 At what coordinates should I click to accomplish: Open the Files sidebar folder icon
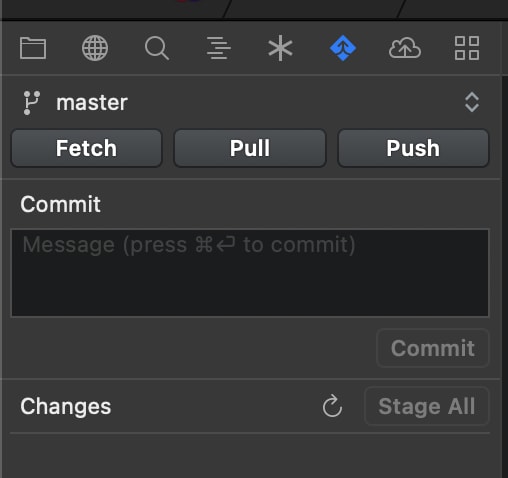pyautogui.click(x=33, y=48)
